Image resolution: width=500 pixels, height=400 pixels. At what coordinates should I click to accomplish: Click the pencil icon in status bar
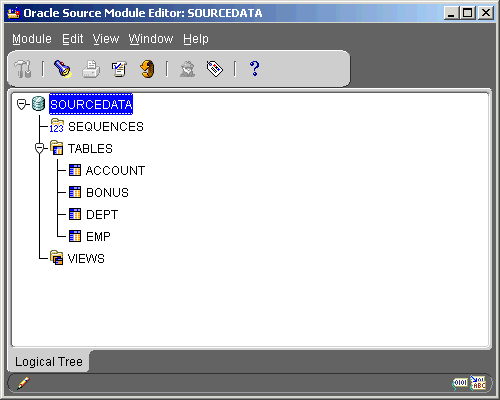tap(23, 383)
